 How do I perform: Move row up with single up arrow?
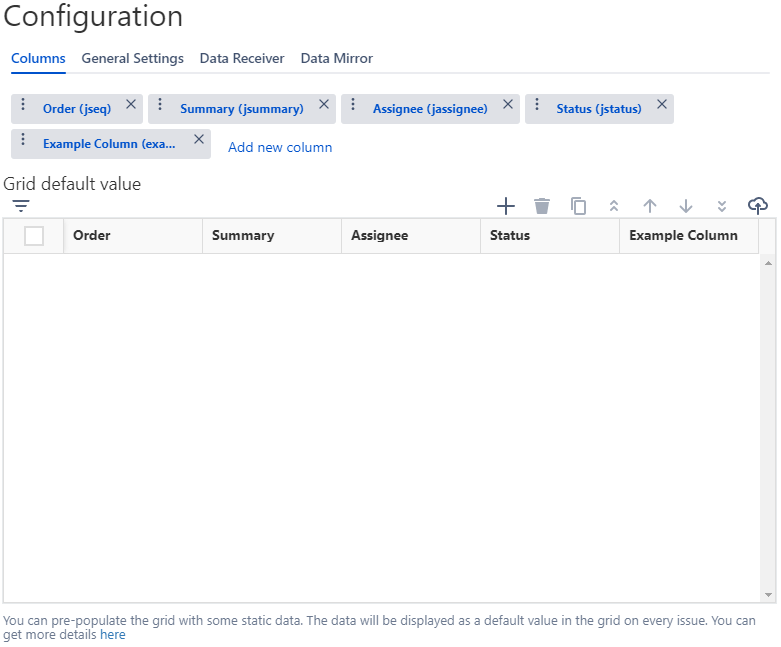(650, 206)
